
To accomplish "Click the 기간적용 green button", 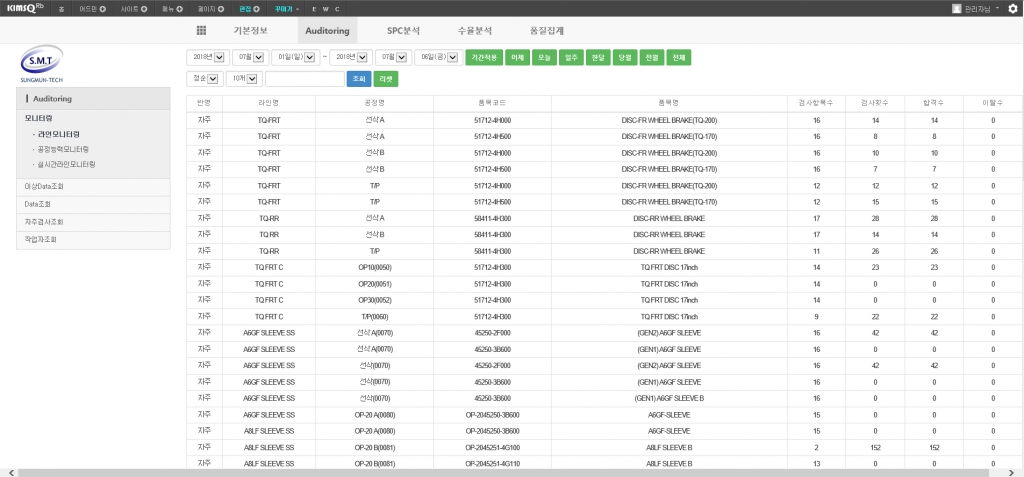I will pyautogui.click(x=484, y=58).
